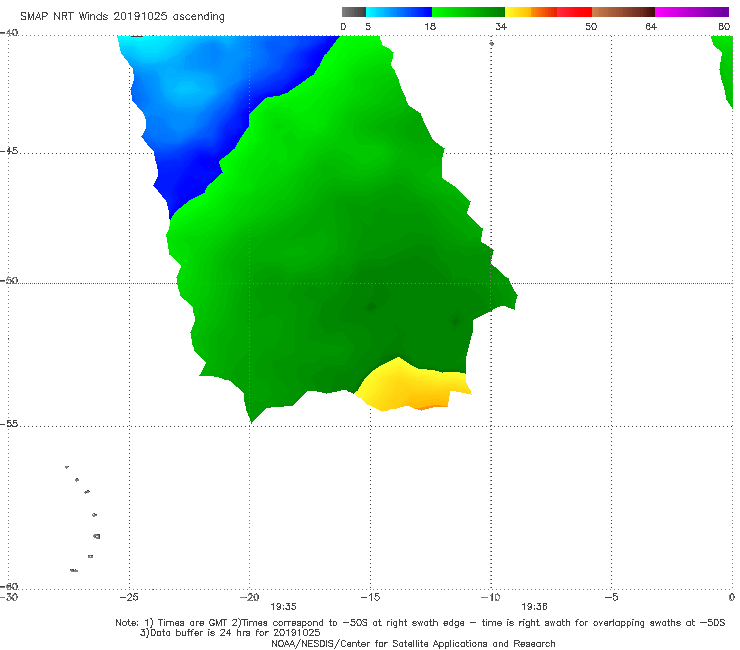This screenshot has width=740, height=650.
Task: Click the longitude label '-15'
Action: pyautogui.click(x=370, y=597)
